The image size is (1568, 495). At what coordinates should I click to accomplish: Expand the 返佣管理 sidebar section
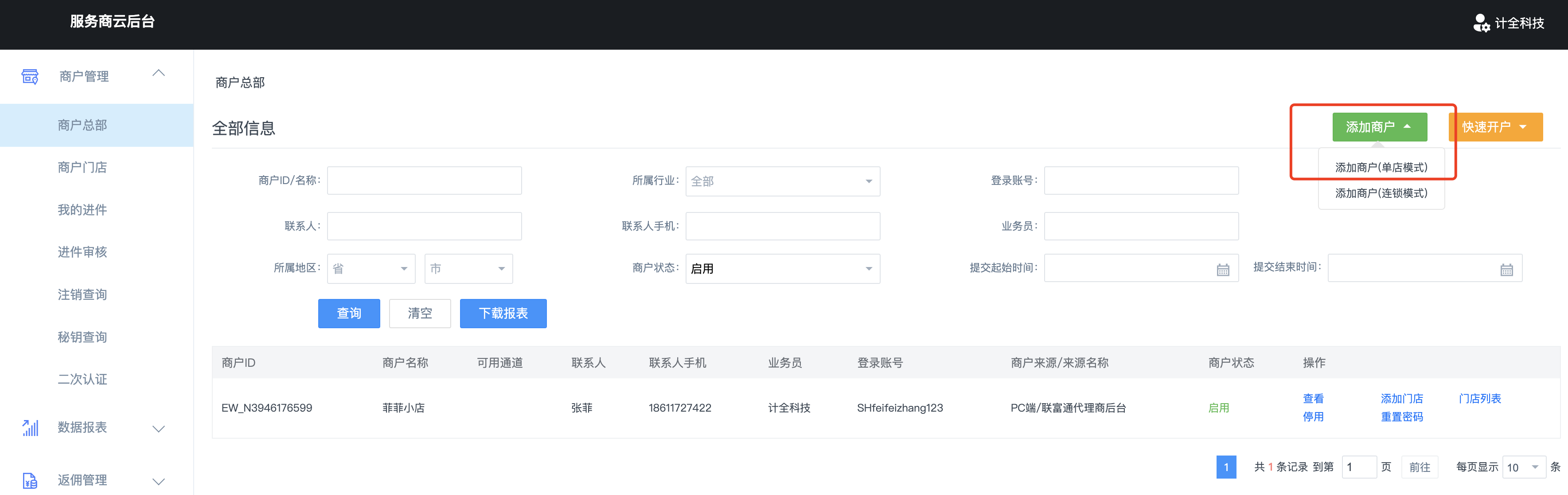click(x=158, y=481)
